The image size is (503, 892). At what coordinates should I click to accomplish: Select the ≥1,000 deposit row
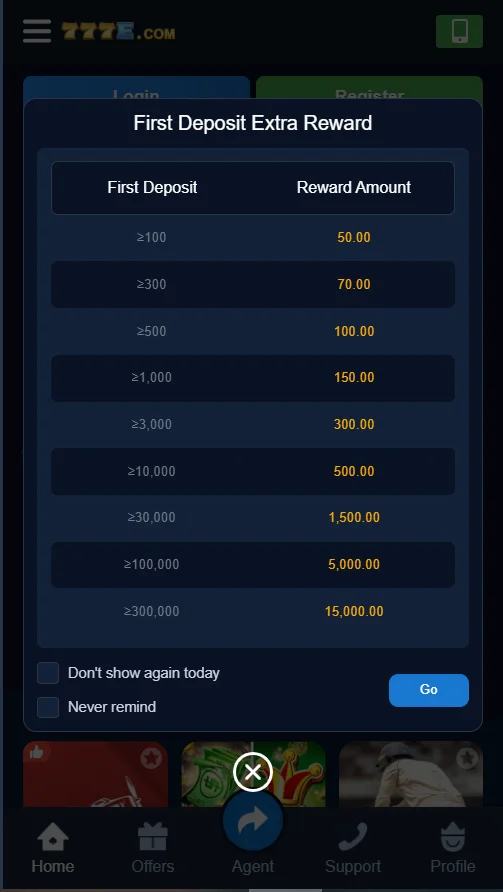click(253, 378)
